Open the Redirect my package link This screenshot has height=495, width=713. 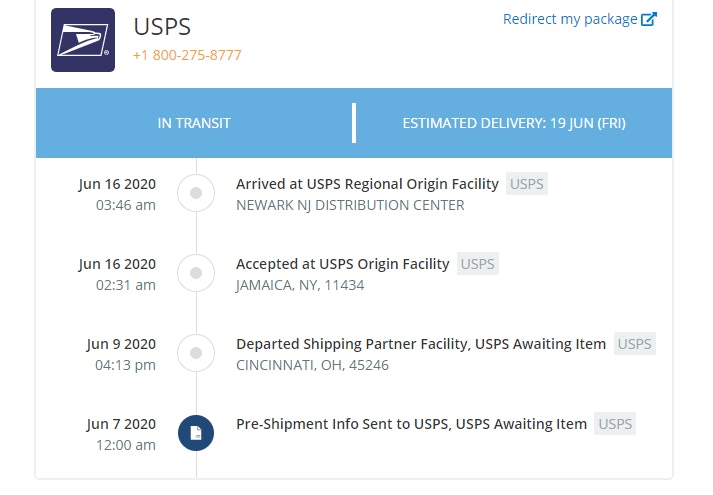point(570,19)
